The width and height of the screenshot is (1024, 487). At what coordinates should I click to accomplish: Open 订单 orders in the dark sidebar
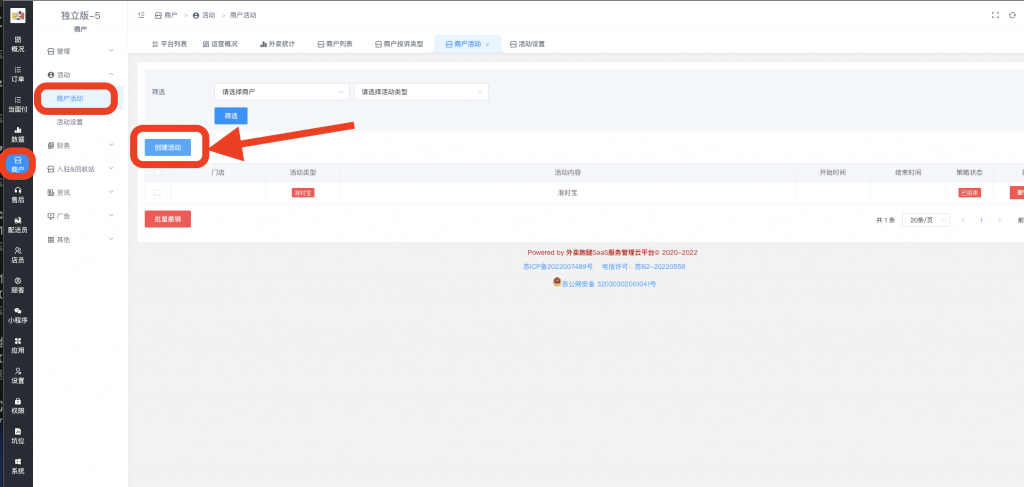18,74
